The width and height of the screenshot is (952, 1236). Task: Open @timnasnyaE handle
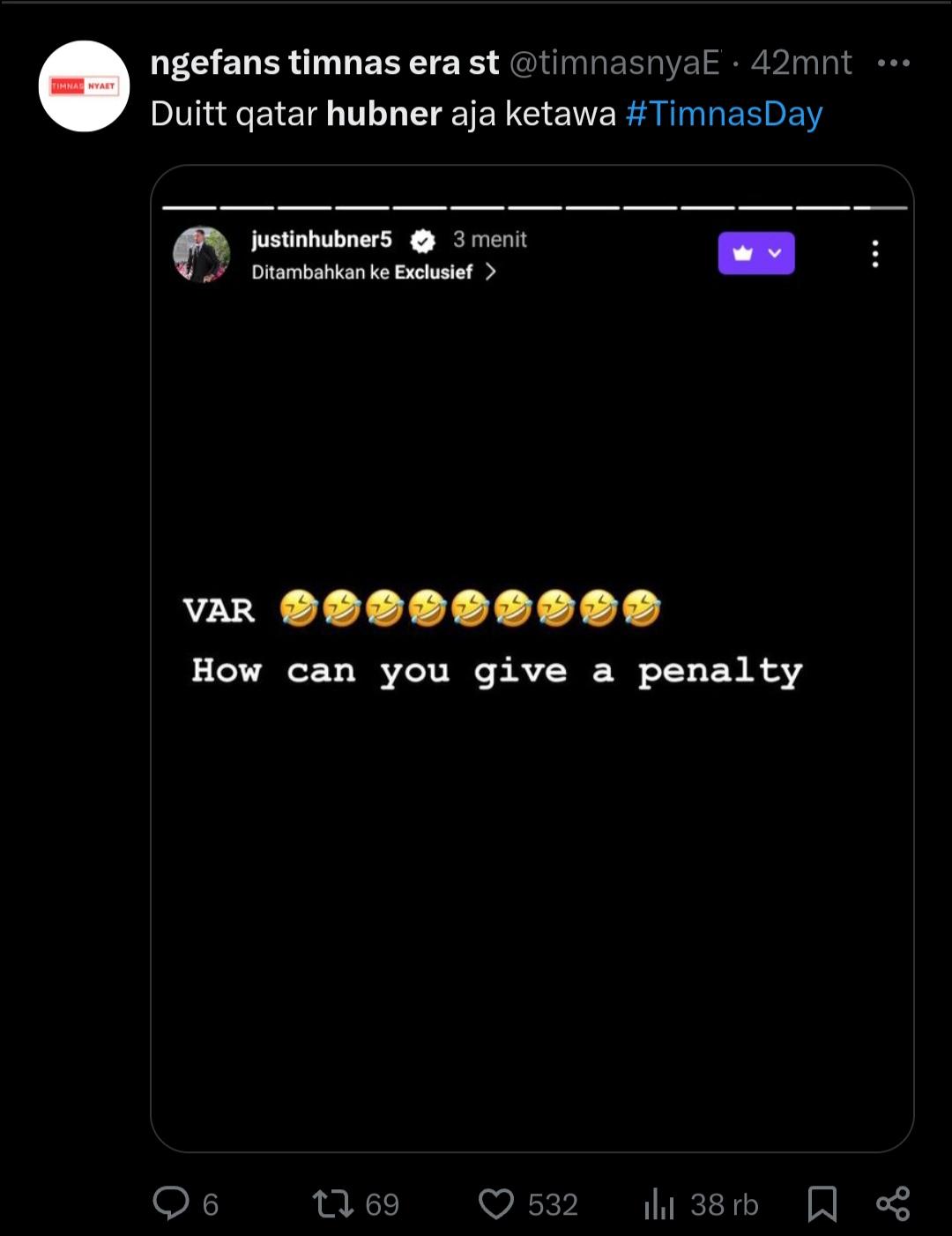click(x=615, y=63)
